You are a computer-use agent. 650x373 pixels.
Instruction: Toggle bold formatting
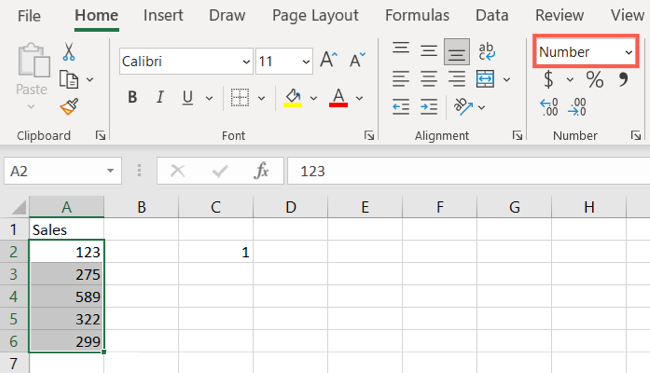(132, 97)
